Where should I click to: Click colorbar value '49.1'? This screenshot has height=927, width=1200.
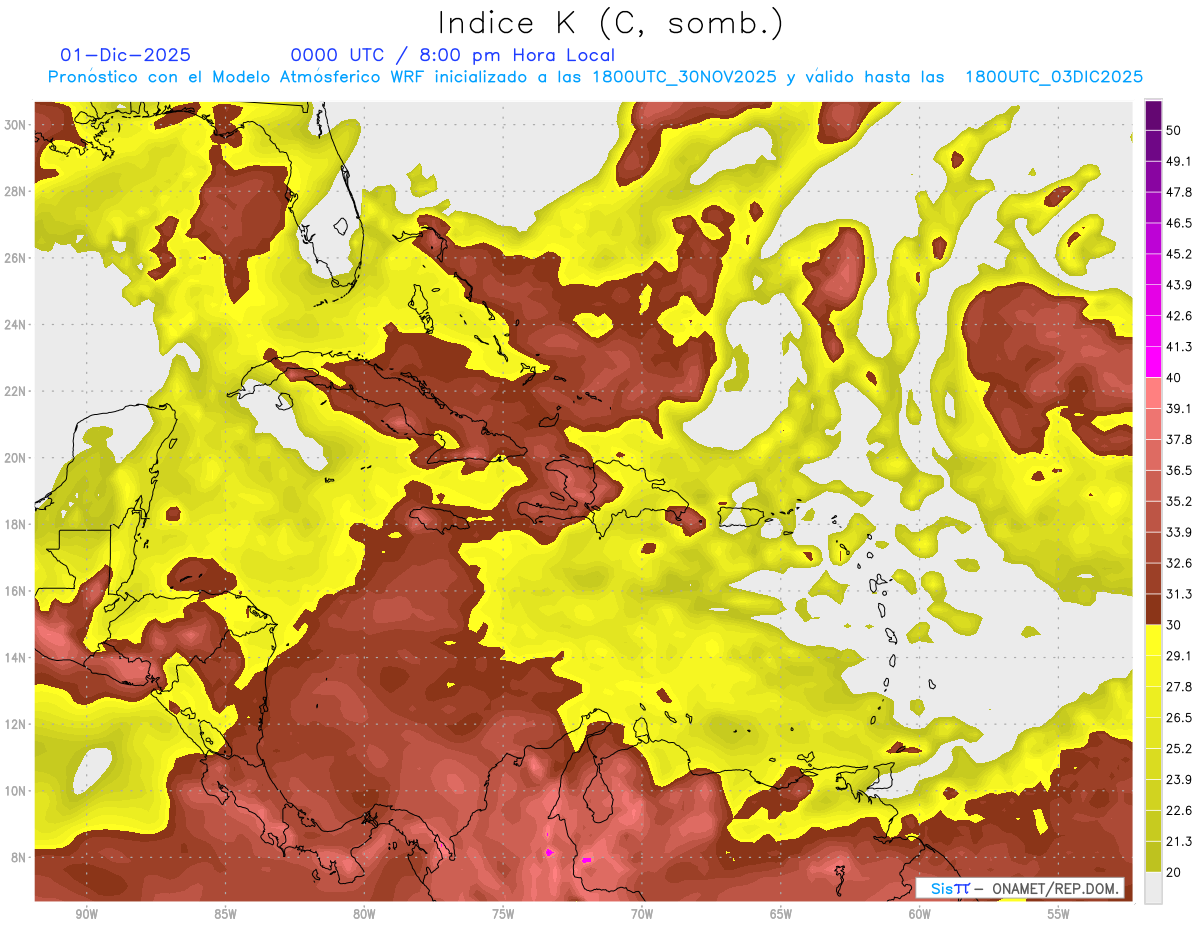(1178, 161)
